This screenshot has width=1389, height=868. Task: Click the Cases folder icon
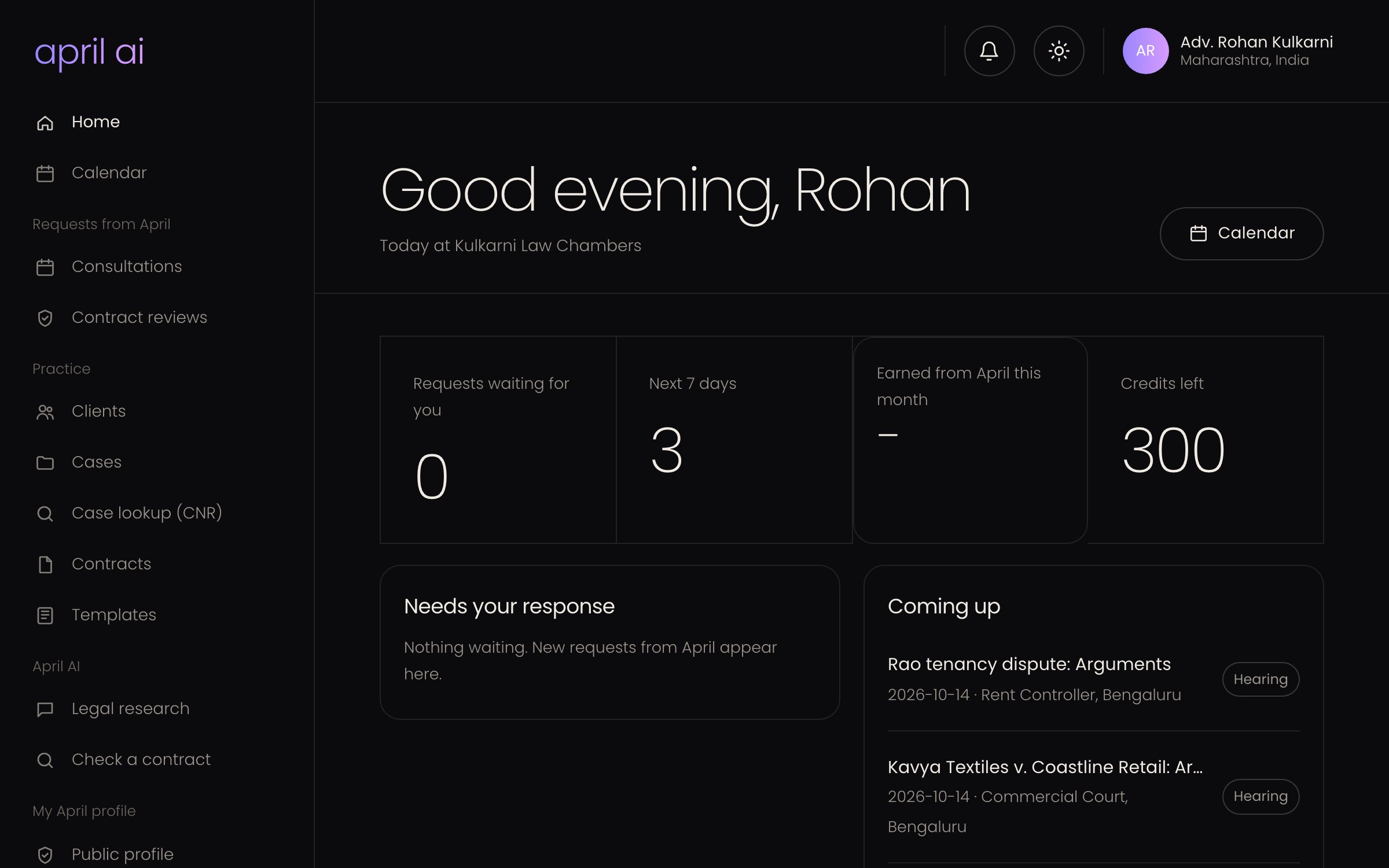45,463
